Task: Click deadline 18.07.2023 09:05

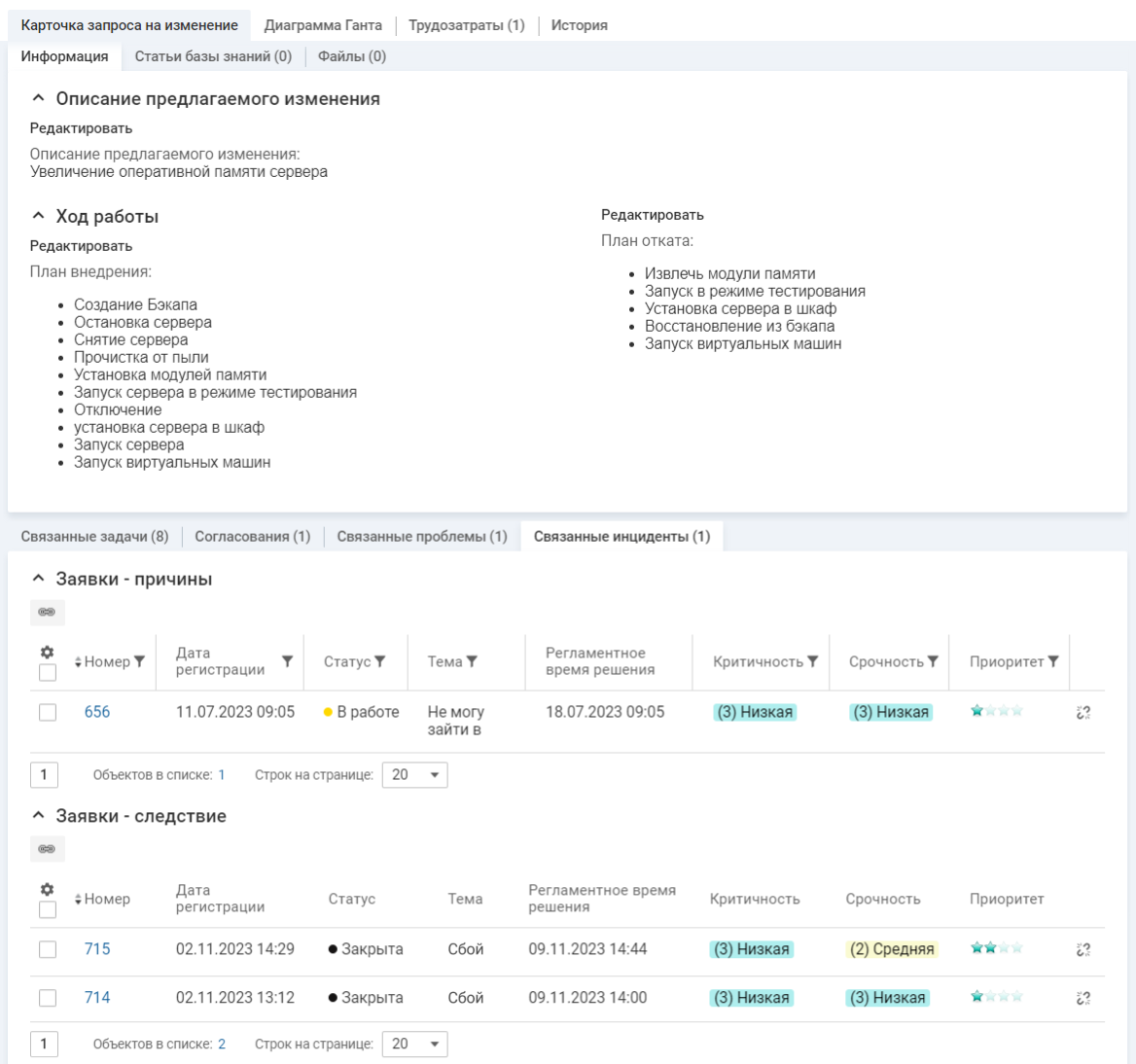Action: pos(605,712)
